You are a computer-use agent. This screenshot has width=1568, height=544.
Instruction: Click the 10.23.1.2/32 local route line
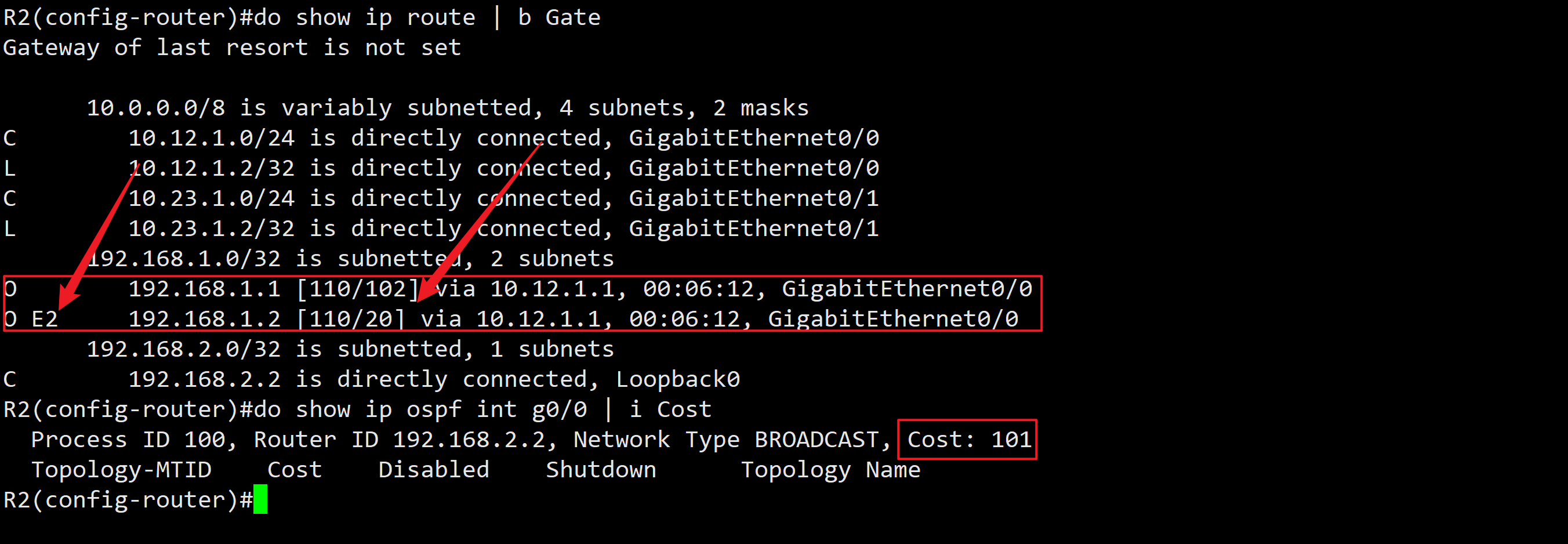[x=503, y=229]
